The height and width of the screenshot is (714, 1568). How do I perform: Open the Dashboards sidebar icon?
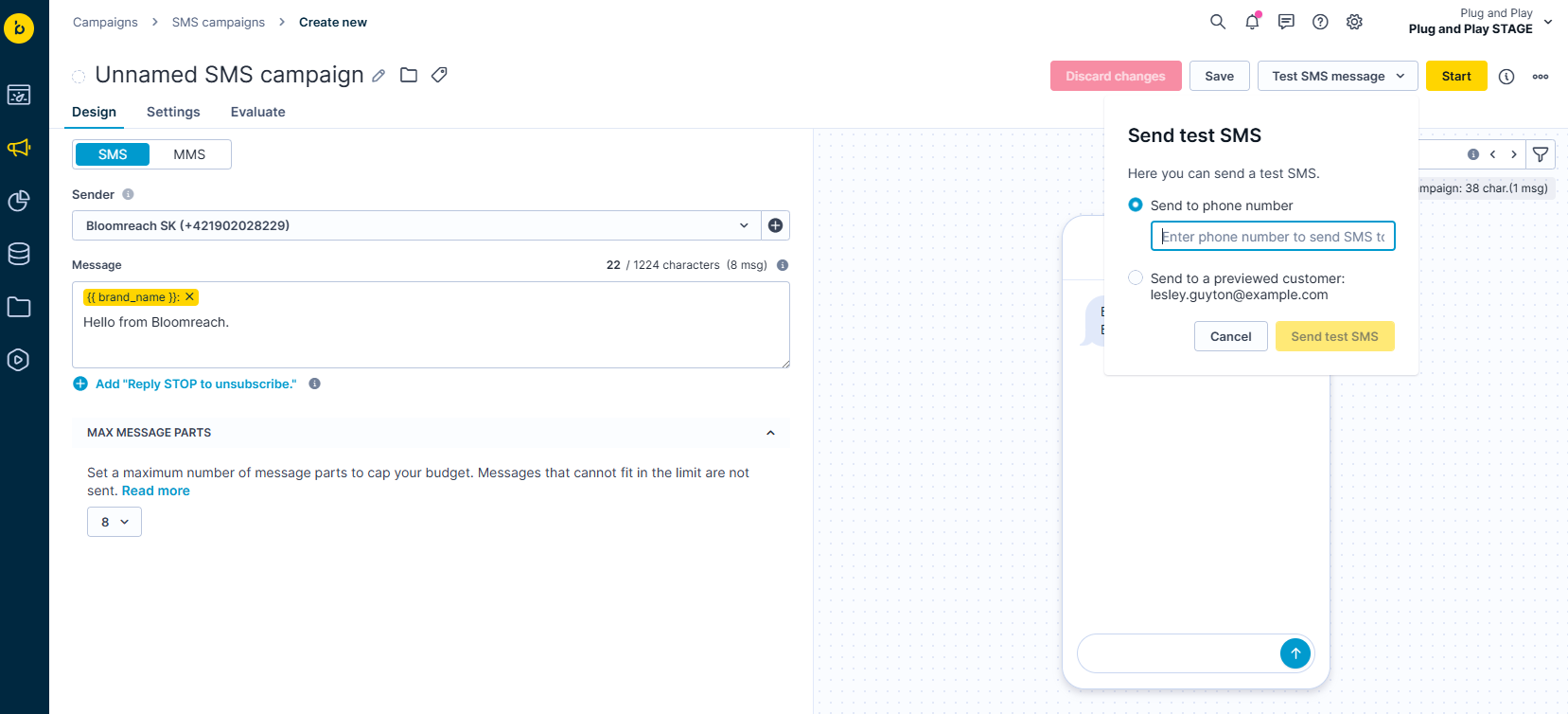point(19,95)
